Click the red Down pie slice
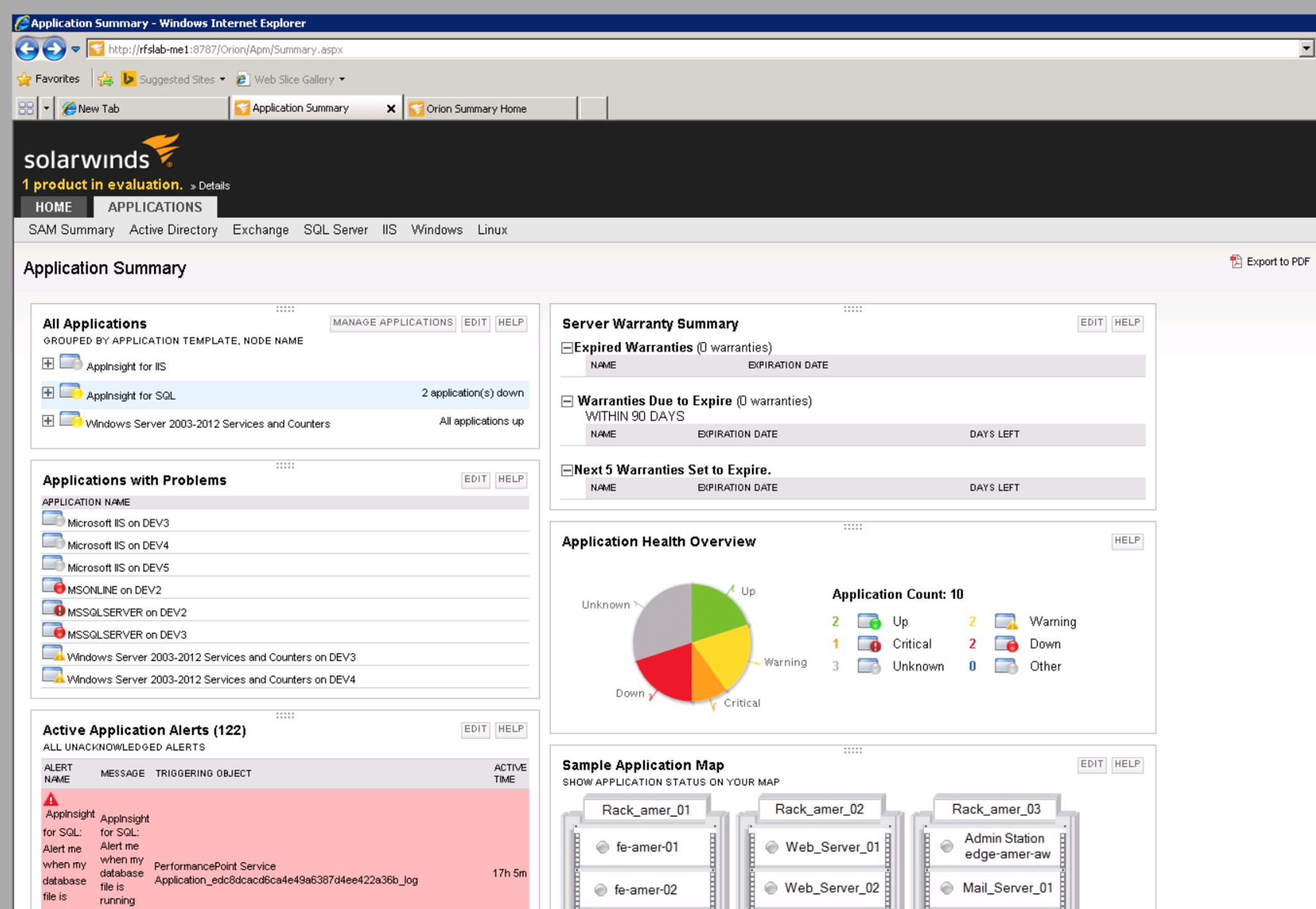This screenshot has width=1316, height=909. pyautogui.click(x=669, y=672)
